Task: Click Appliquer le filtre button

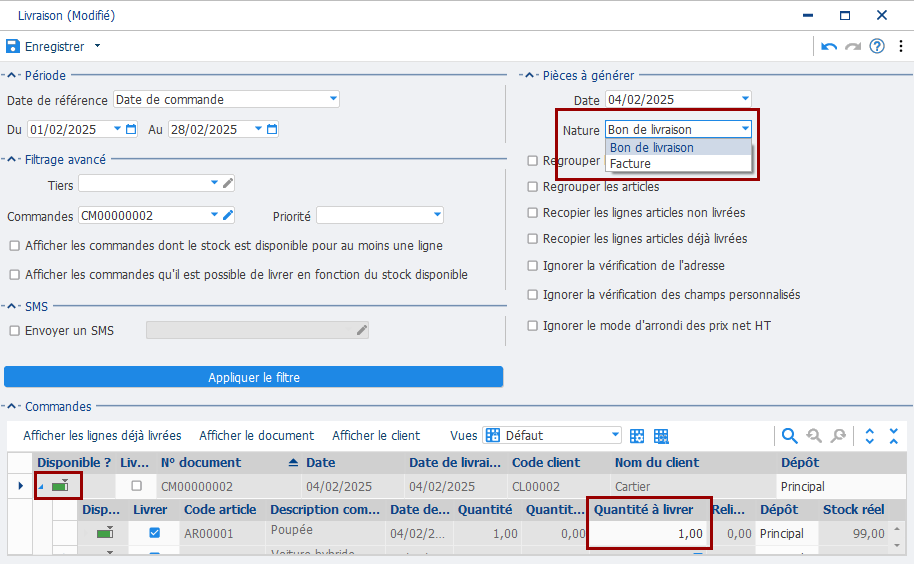Action: (253, 377)
